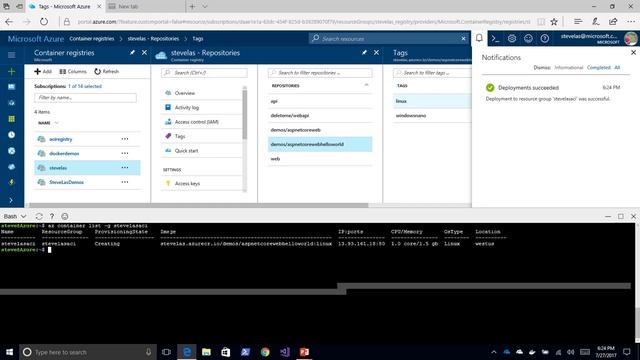640x360 pixels.
Task: Refresh the browser page
Action: tap(44, 22)
